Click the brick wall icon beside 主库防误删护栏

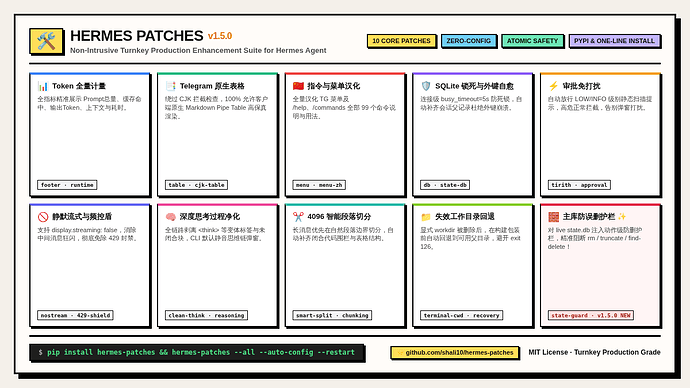554,217
